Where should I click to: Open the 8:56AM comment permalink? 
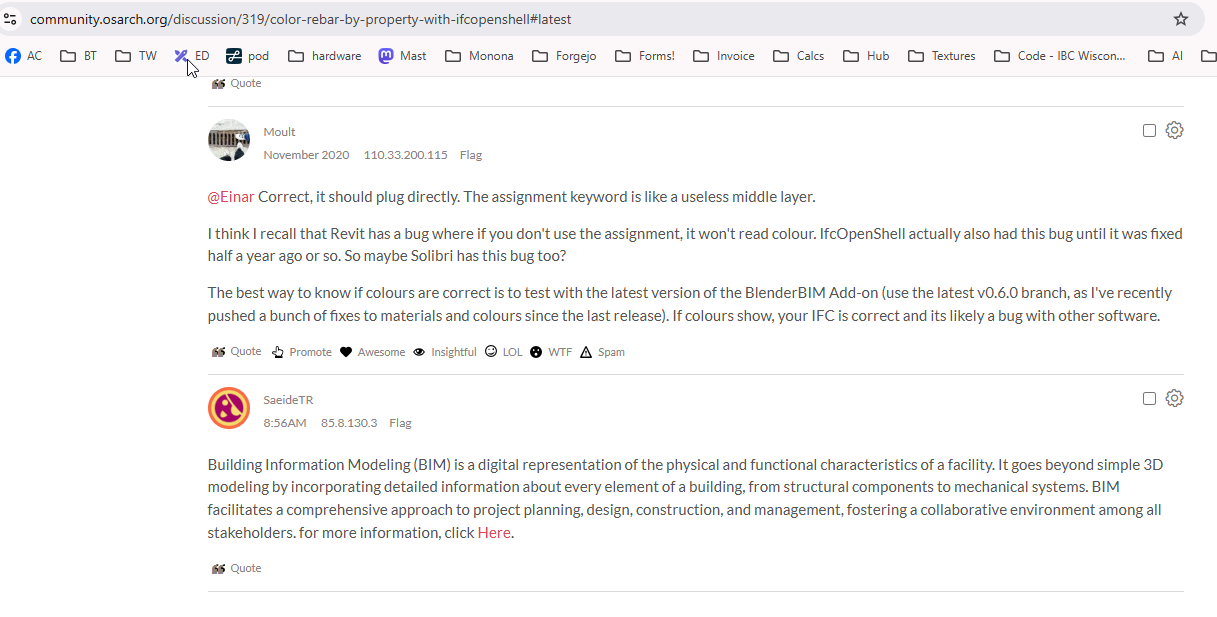tap(285, 423)
